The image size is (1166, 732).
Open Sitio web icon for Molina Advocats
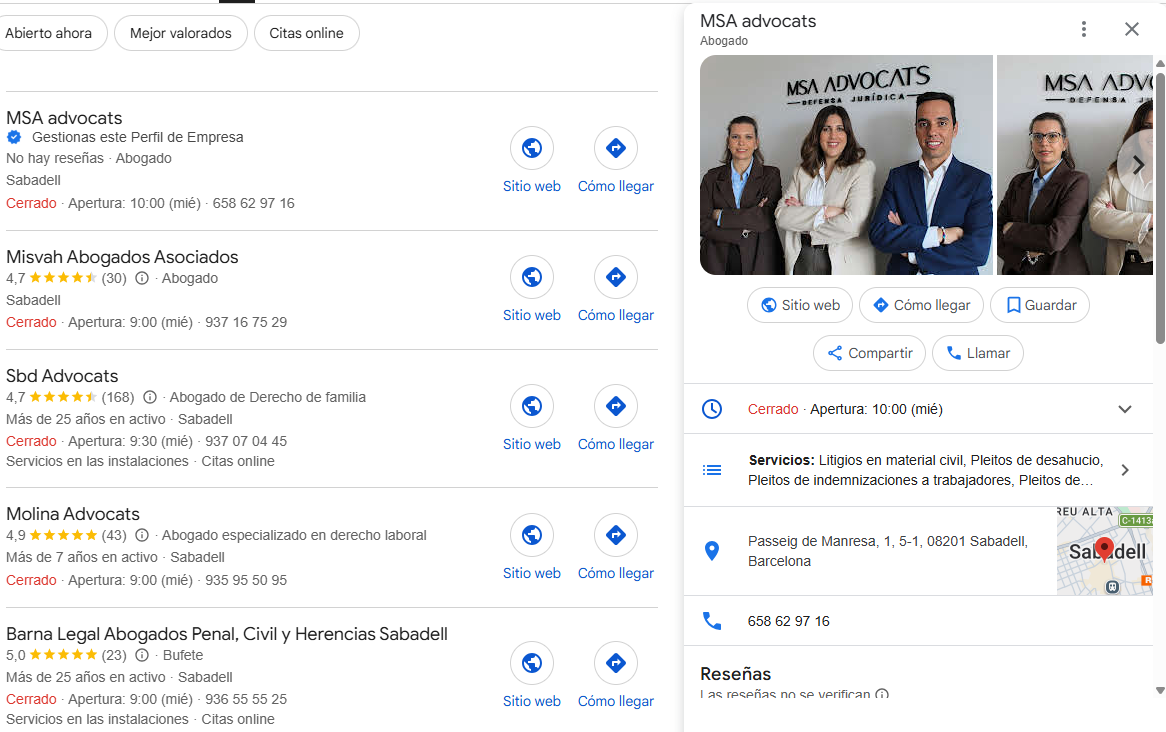click(532, 535)
